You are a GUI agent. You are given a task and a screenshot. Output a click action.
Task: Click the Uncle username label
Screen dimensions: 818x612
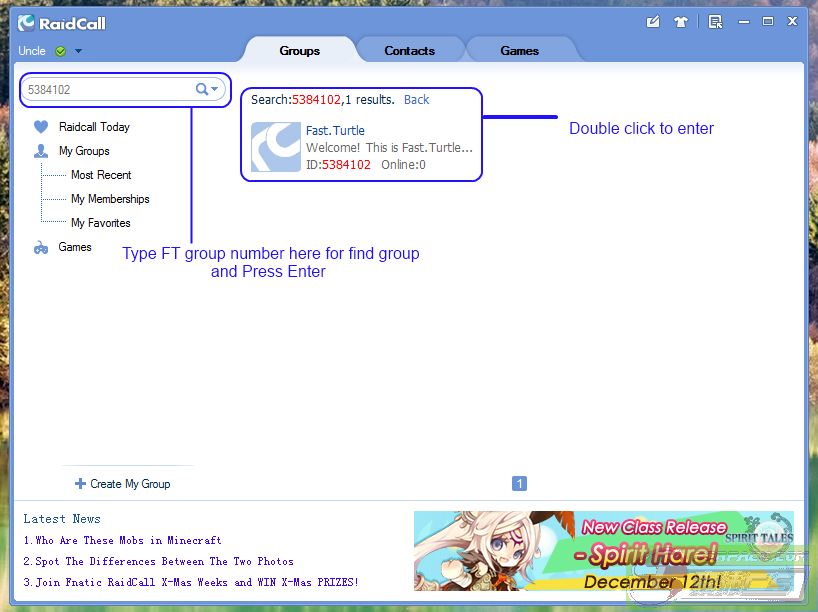(x=32, y=51)
